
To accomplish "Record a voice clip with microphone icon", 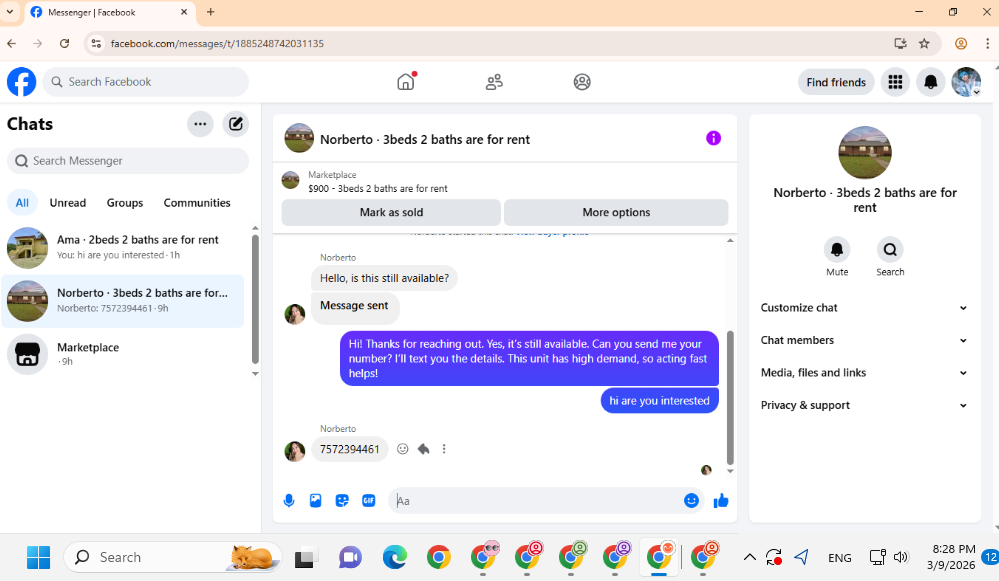I will (x=289, y=501).
